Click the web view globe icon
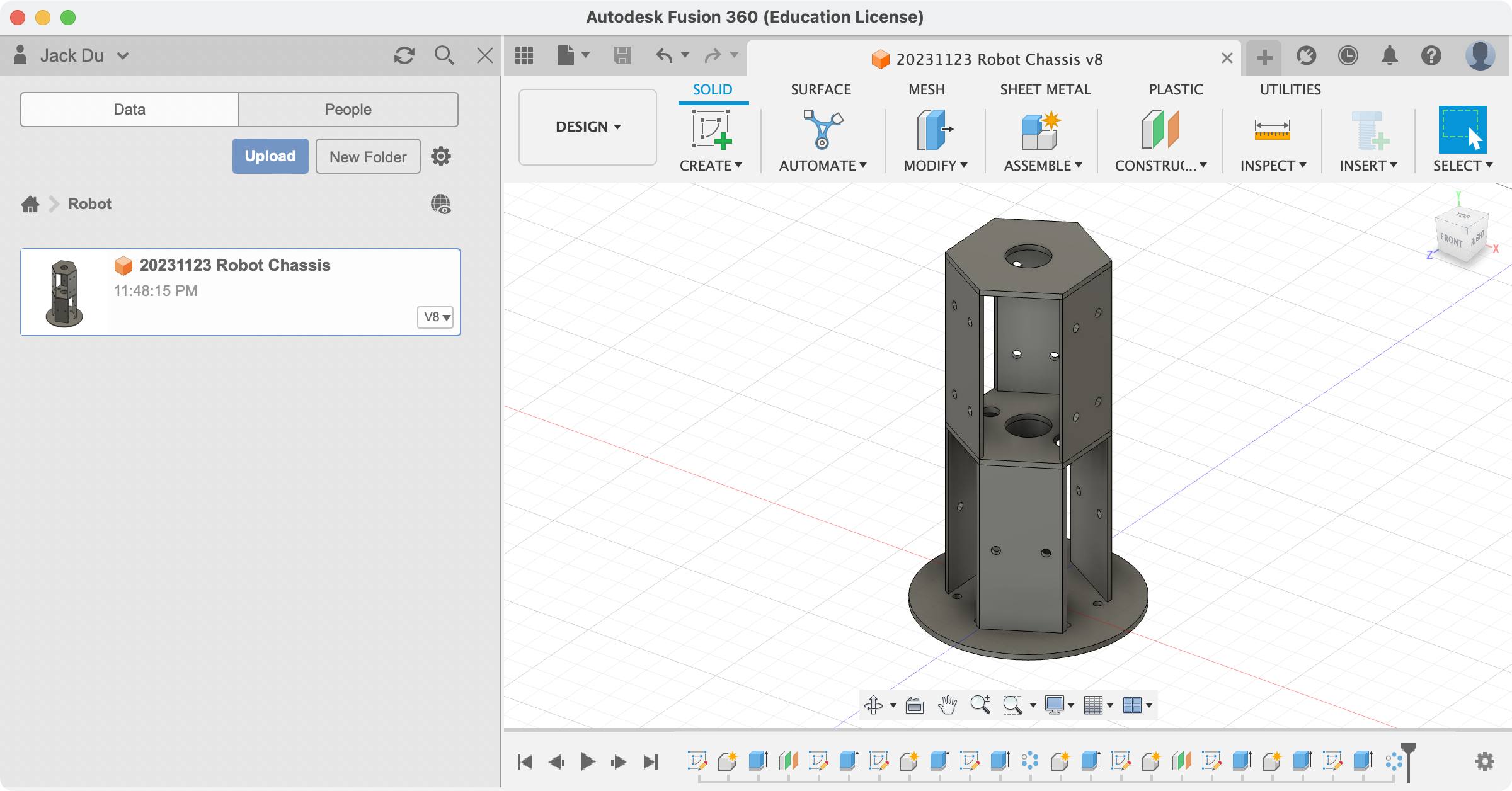1512x791 pixels. pos(440,204)
